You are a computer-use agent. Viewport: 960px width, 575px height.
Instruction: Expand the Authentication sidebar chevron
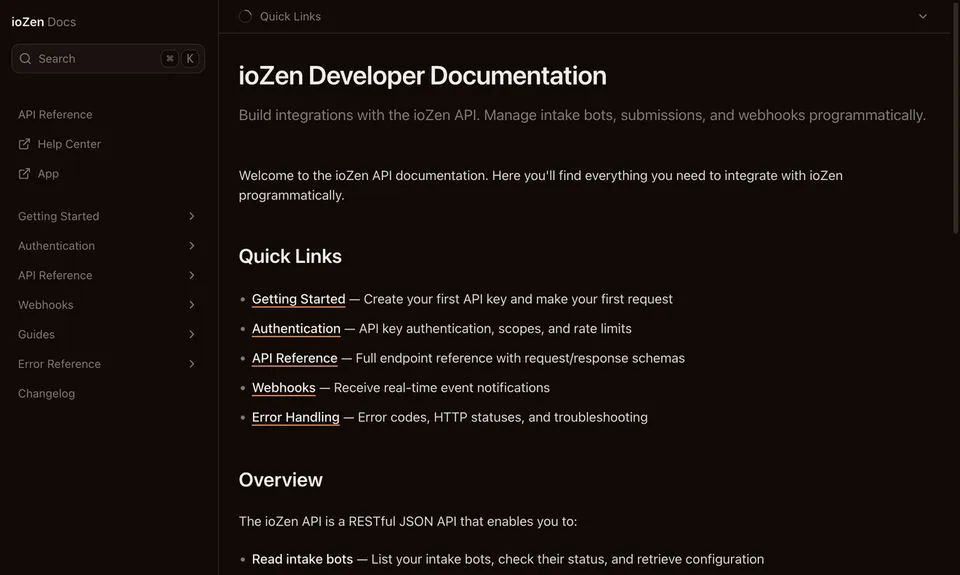pos(192,246)
